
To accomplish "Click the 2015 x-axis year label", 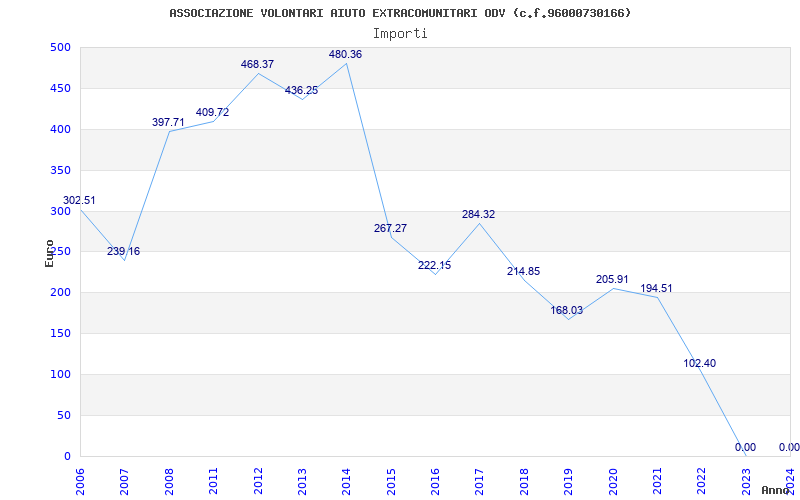I will 391,481.
